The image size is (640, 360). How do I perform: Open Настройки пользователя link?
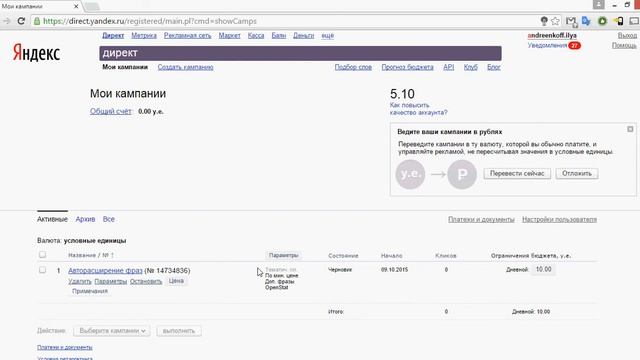tap(559, 219)
